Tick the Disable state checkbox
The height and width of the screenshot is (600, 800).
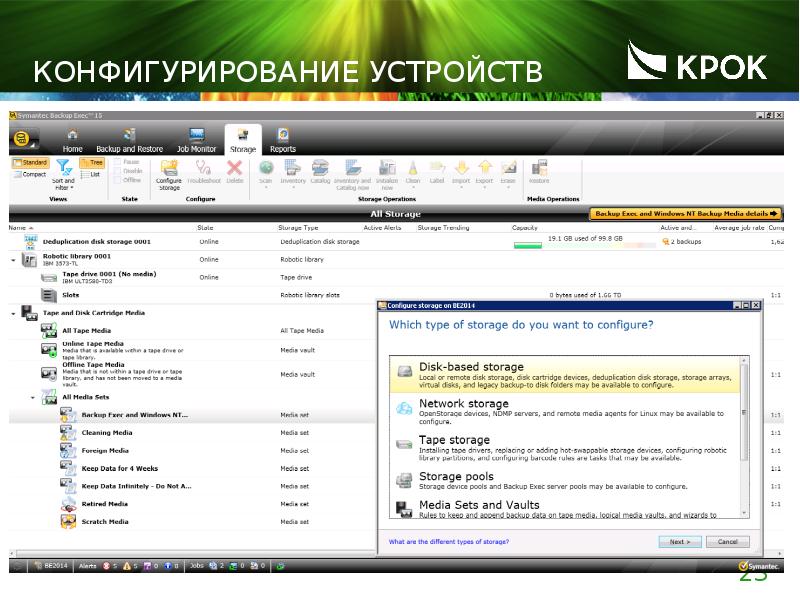(x=117, y=171)
